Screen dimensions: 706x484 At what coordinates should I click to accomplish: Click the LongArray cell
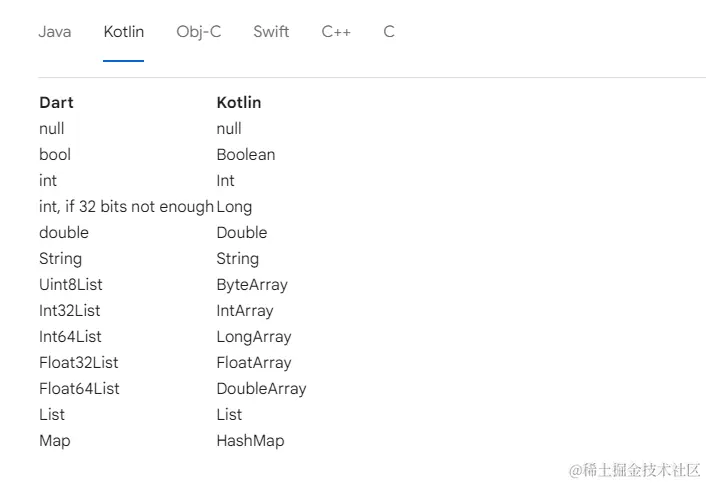254,337
